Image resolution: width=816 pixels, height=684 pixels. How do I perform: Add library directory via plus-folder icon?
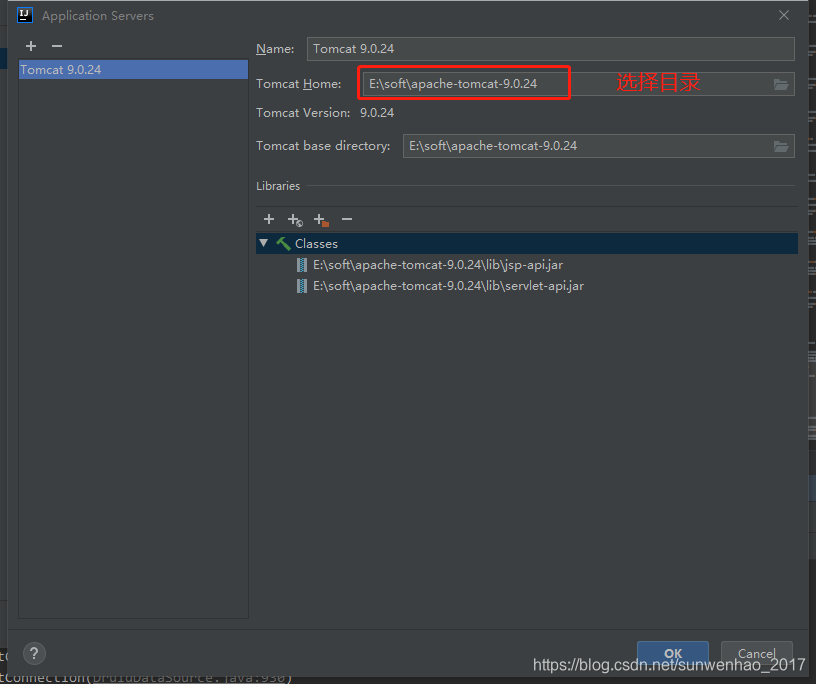click(321, 220)
